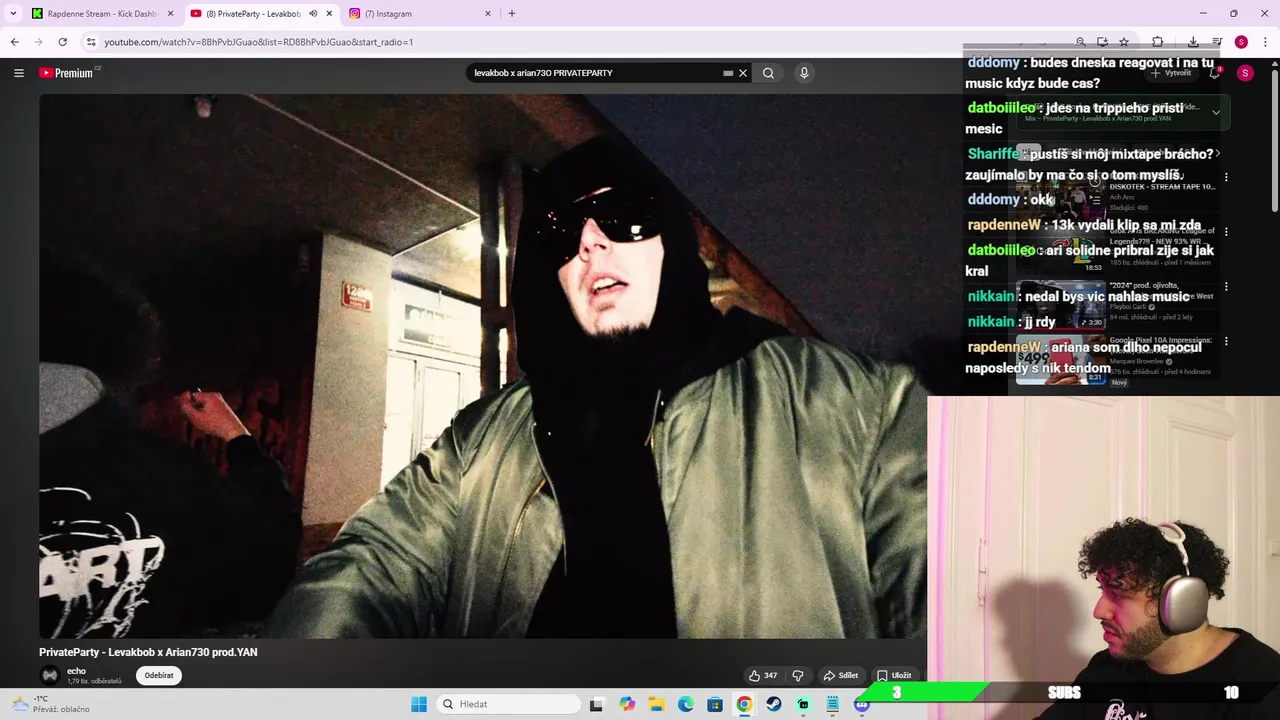The height and width of the screenshot is (720, 1280).
Task: Switch to the Rapdenne Stream Kick Dashboard tab
Action: tap(103, 14)
